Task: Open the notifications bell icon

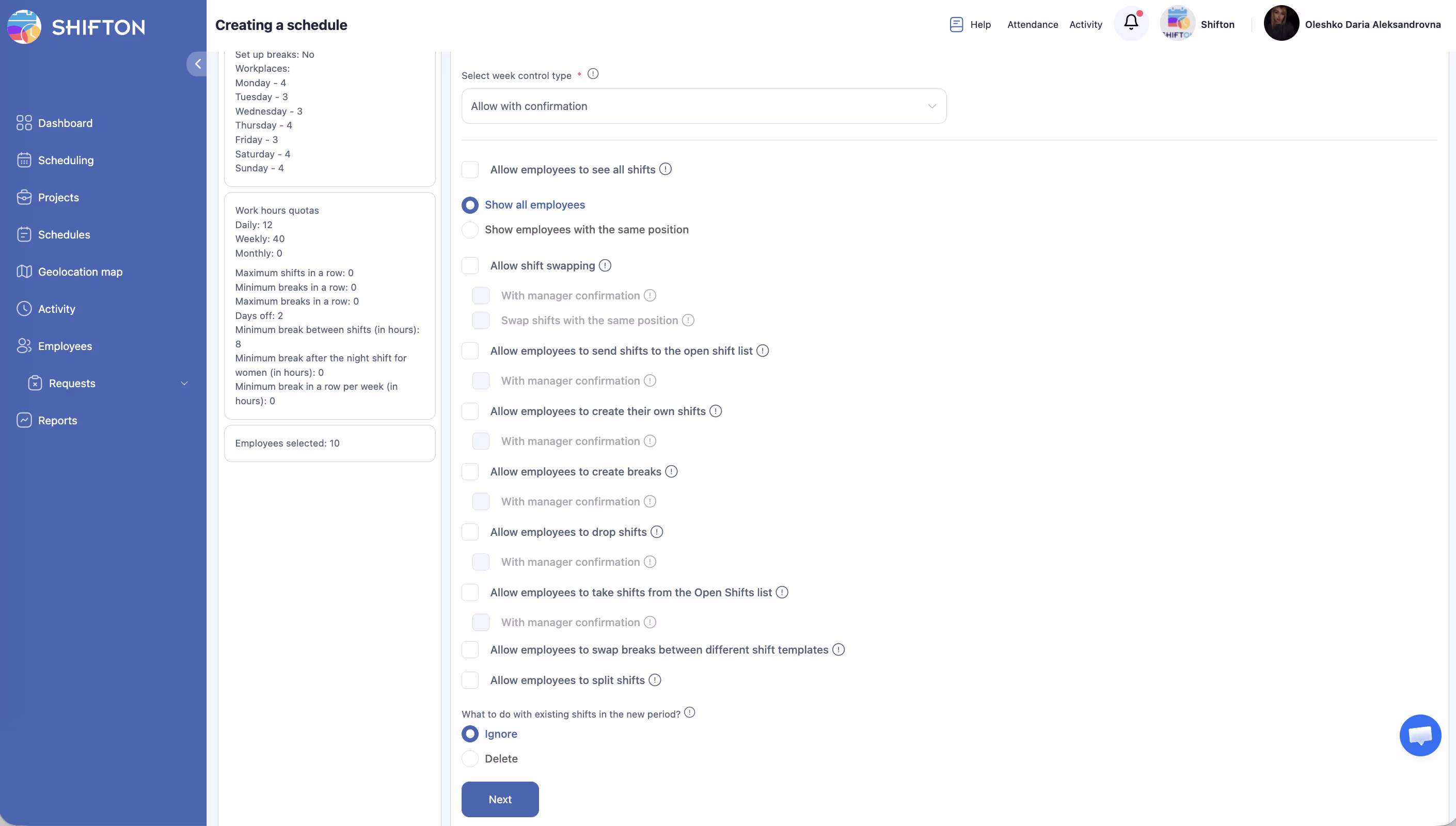Action: click(1130, 23)
